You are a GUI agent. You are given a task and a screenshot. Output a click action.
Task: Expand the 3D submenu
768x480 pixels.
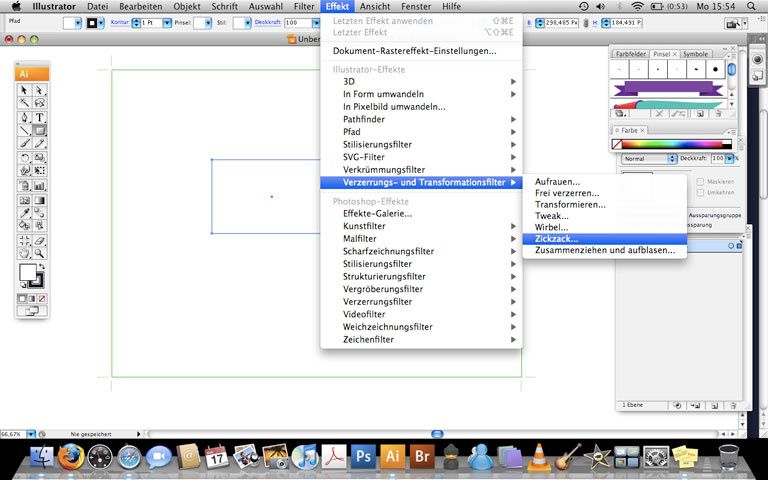tap(421, 81)
